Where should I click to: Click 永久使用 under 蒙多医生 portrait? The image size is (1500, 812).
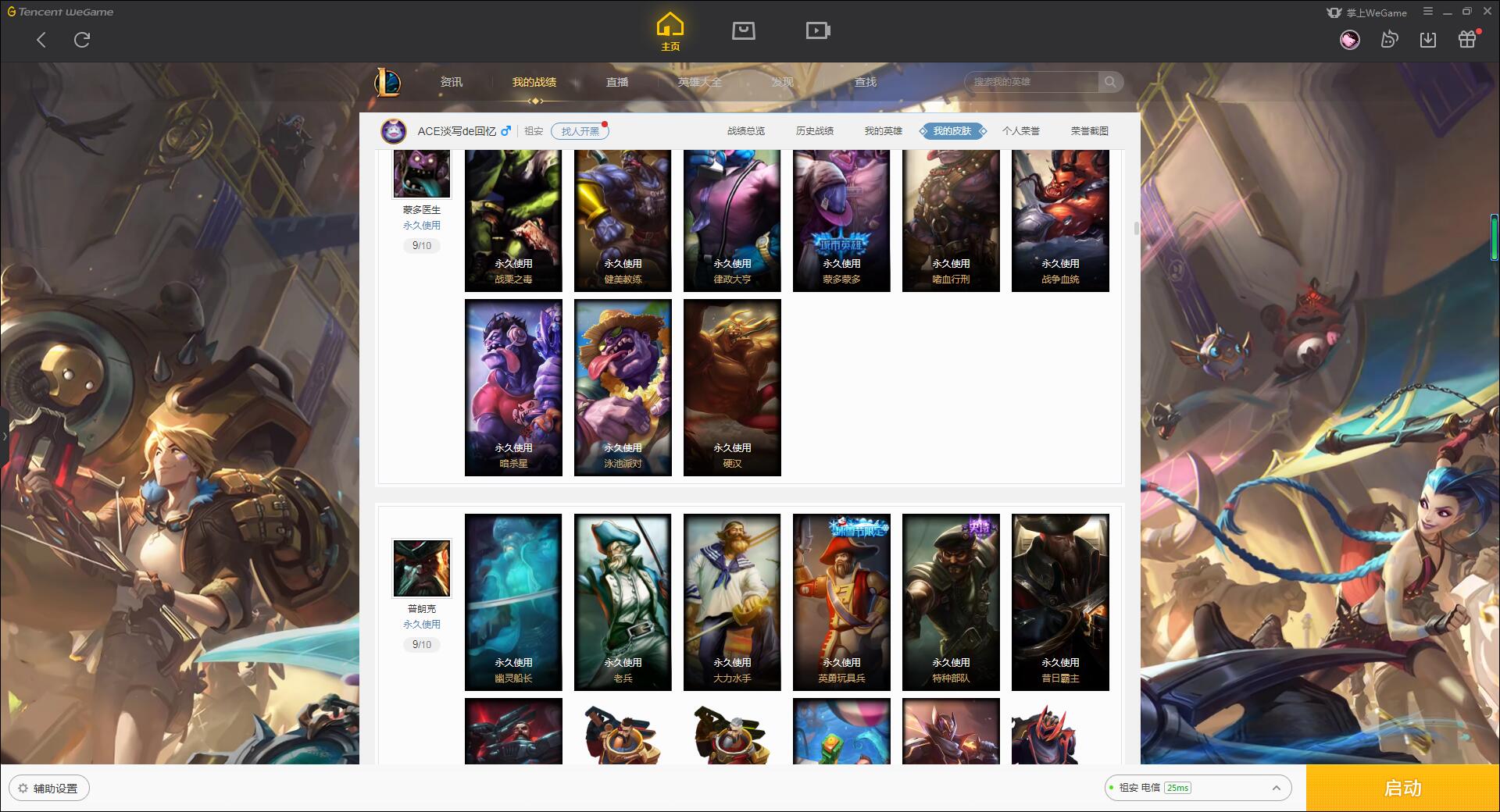click(x=422, y=225)
